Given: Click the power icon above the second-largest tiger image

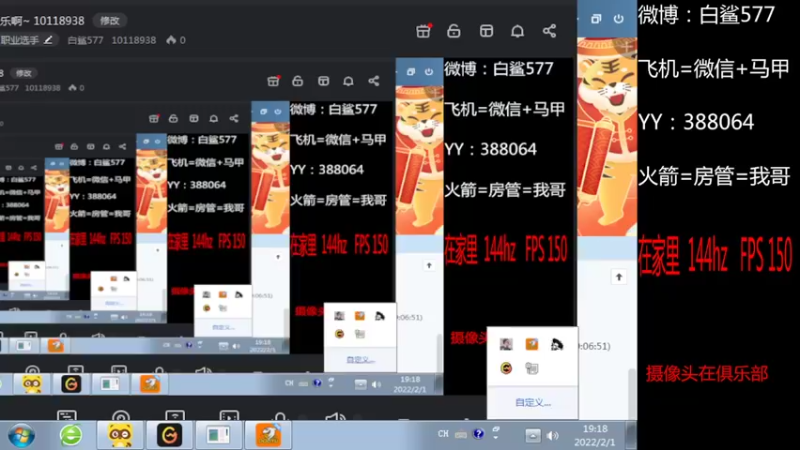Looking at the screenshot, I should (x=429, y=71).
